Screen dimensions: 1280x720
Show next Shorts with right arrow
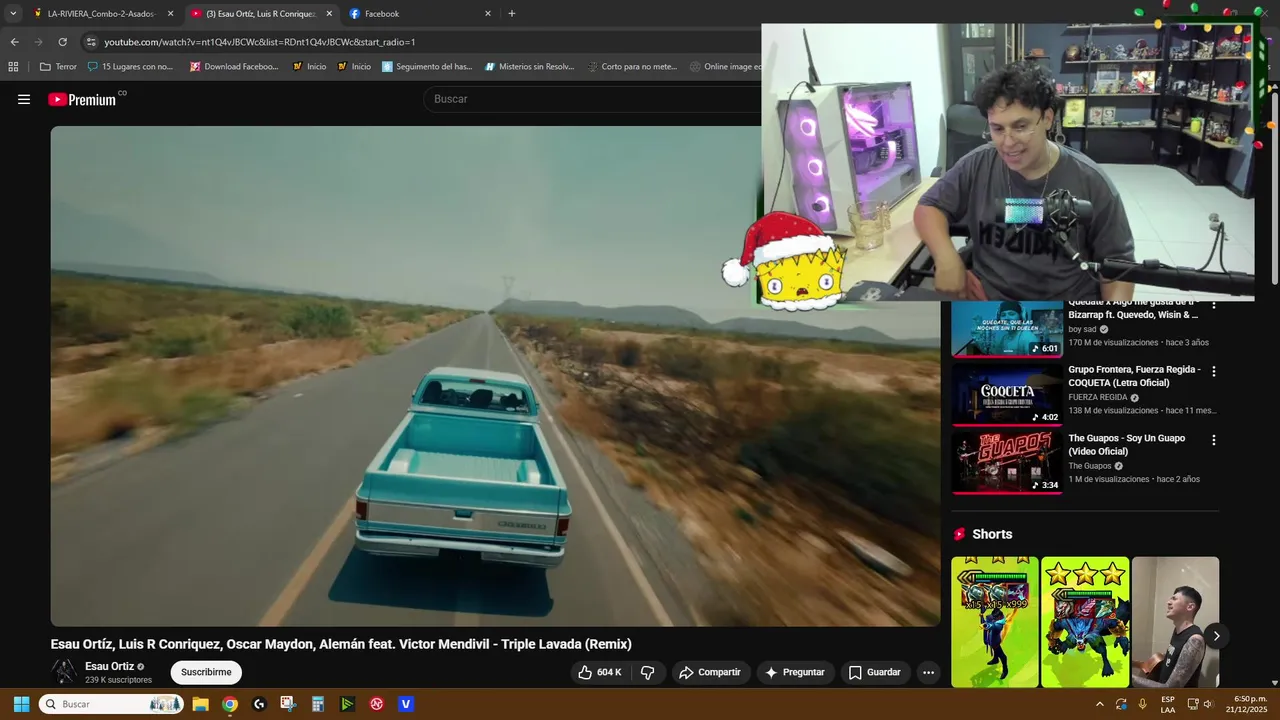click(1216, 636)
